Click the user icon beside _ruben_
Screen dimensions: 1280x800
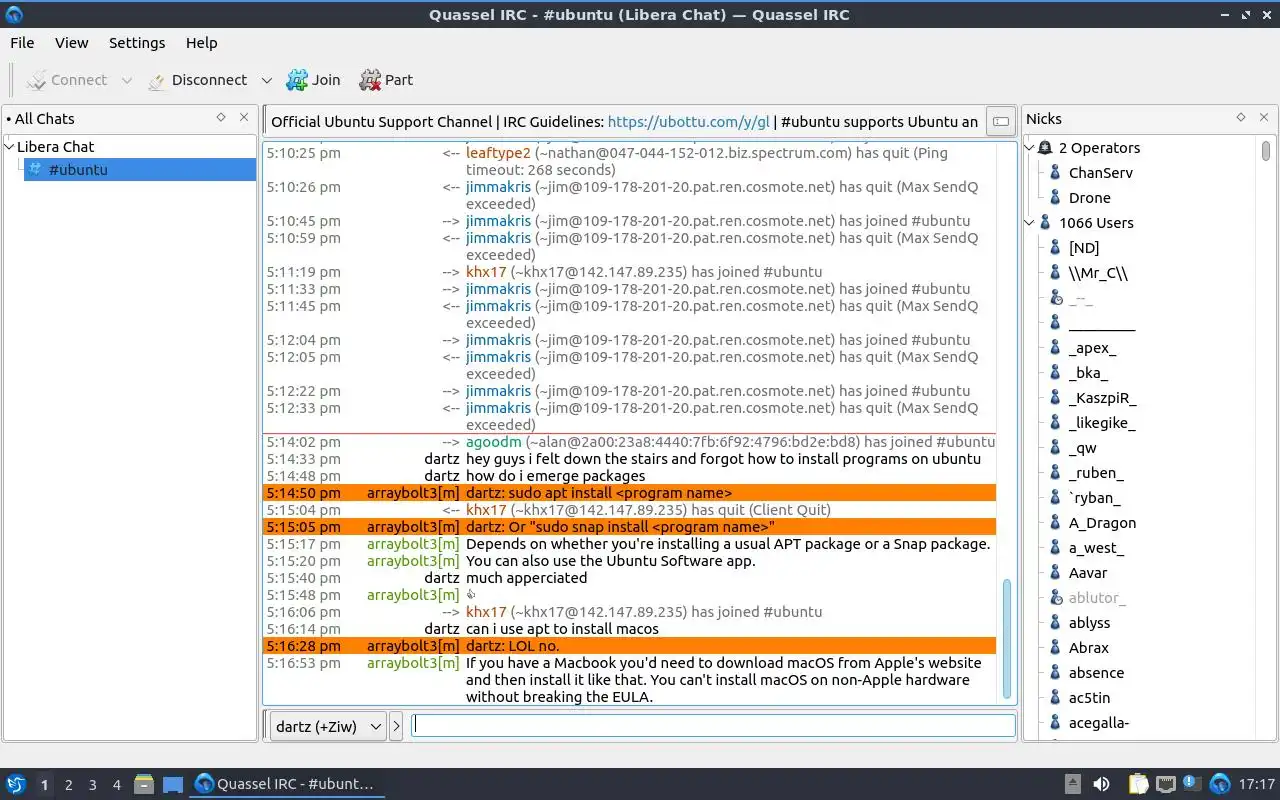pos(1055,473)
